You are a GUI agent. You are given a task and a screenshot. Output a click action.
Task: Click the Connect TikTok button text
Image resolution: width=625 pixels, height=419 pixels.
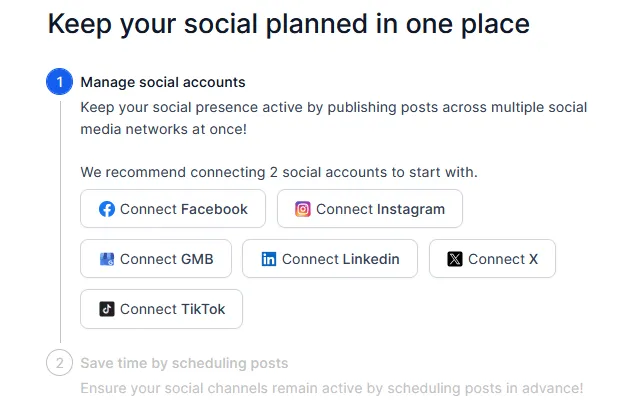point(173,309)
